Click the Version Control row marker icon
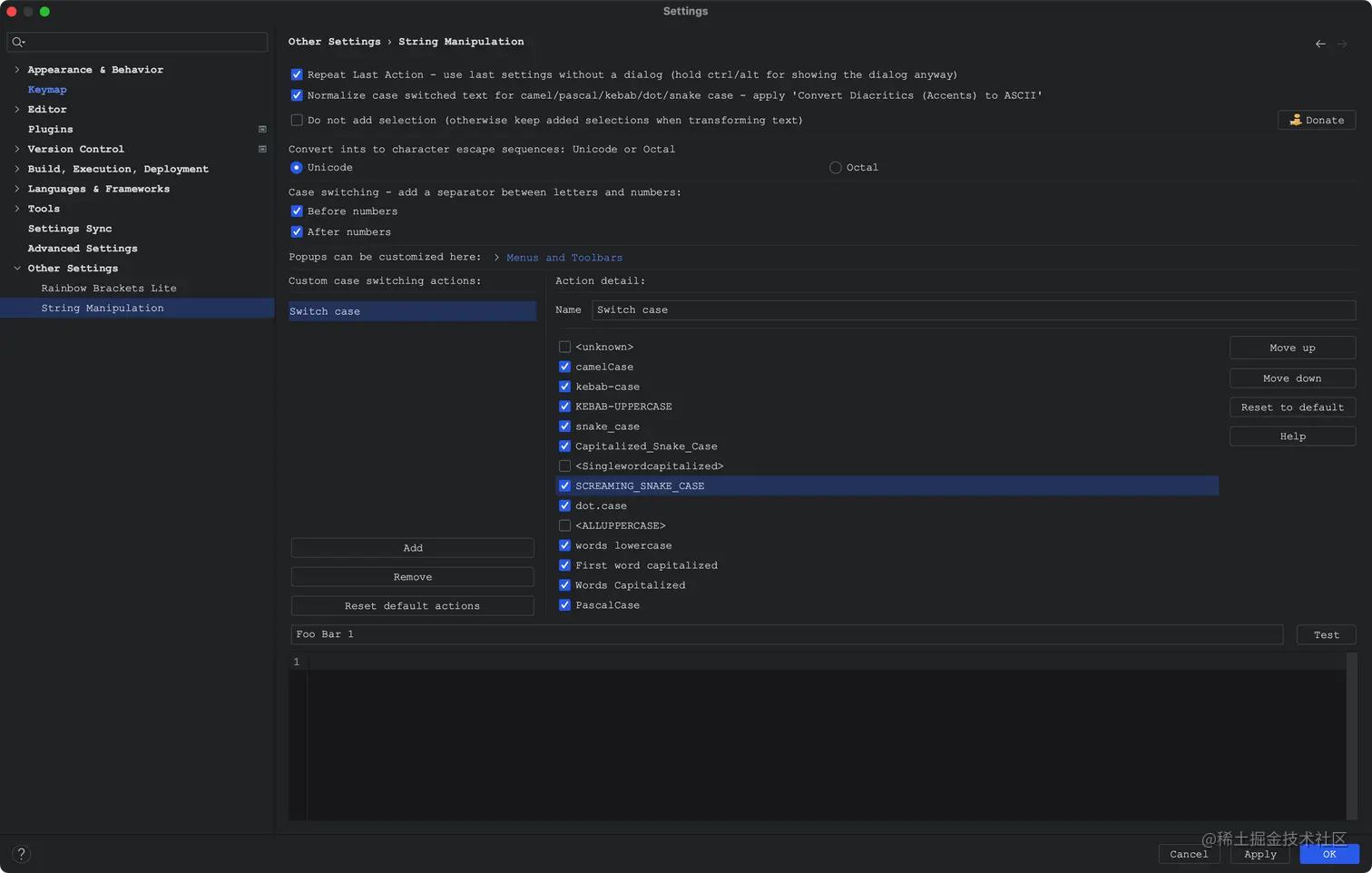 pos(262,149)
